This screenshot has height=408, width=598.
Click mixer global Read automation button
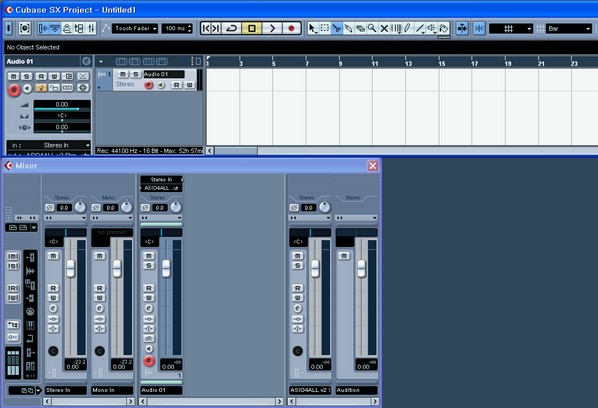pyautogui.click(x=13, y=288)
